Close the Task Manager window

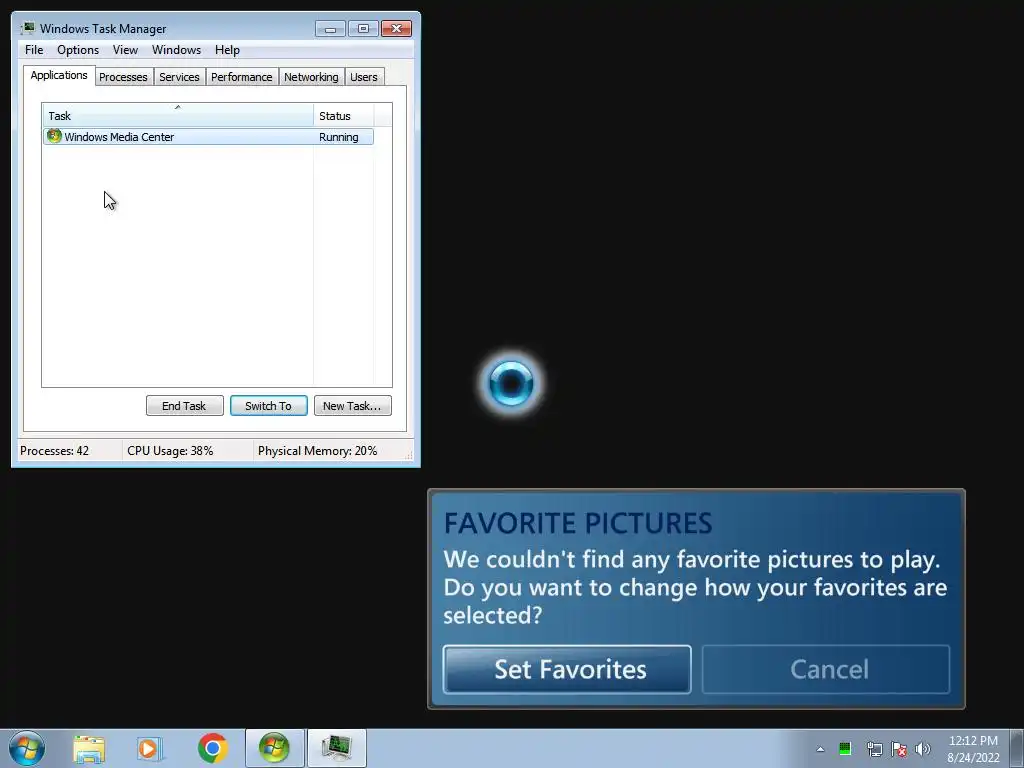tap(396, 29)
